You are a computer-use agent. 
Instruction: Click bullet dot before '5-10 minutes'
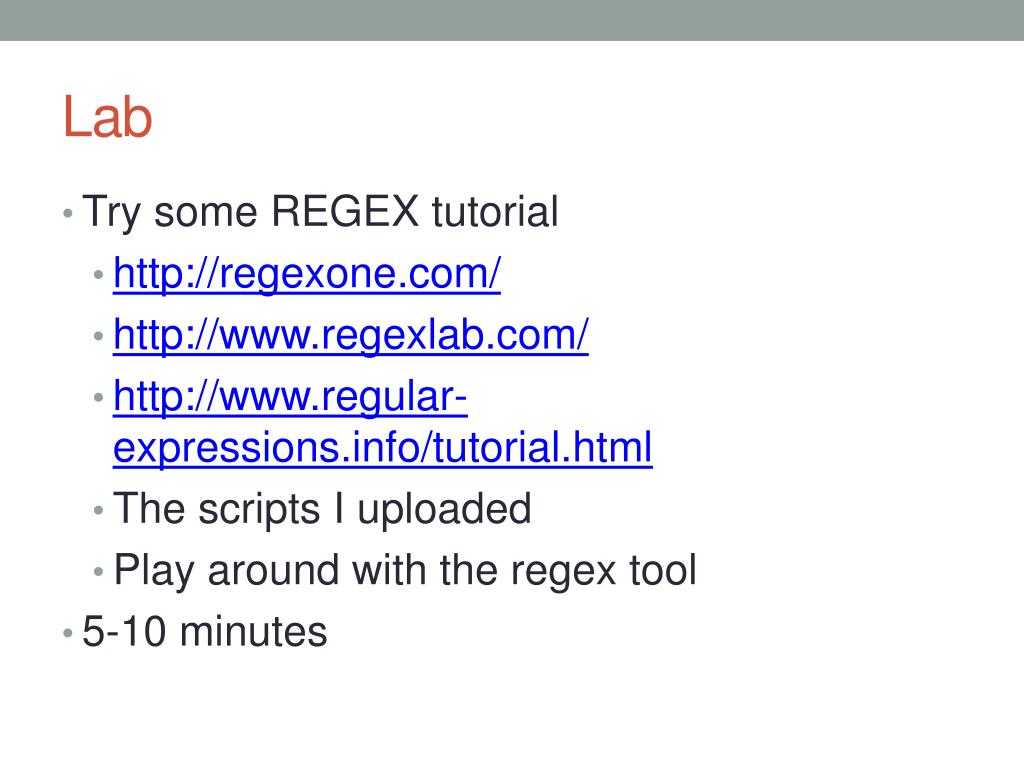click(68, 633)
